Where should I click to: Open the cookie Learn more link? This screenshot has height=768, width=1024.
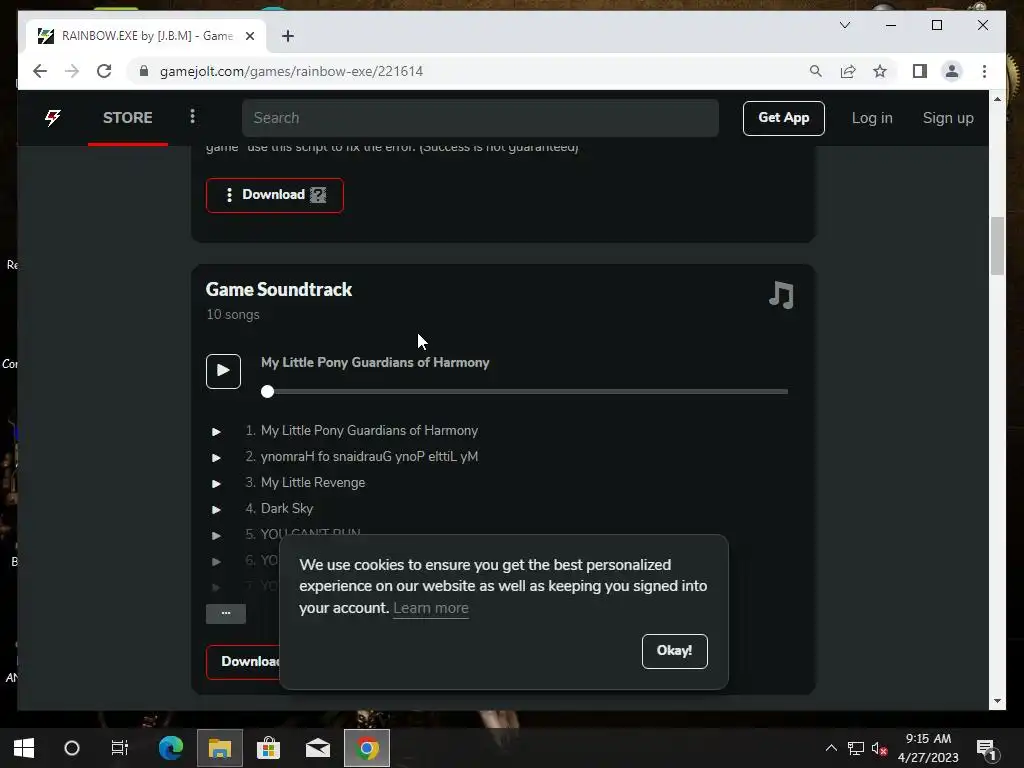click(x=430, y=608)
